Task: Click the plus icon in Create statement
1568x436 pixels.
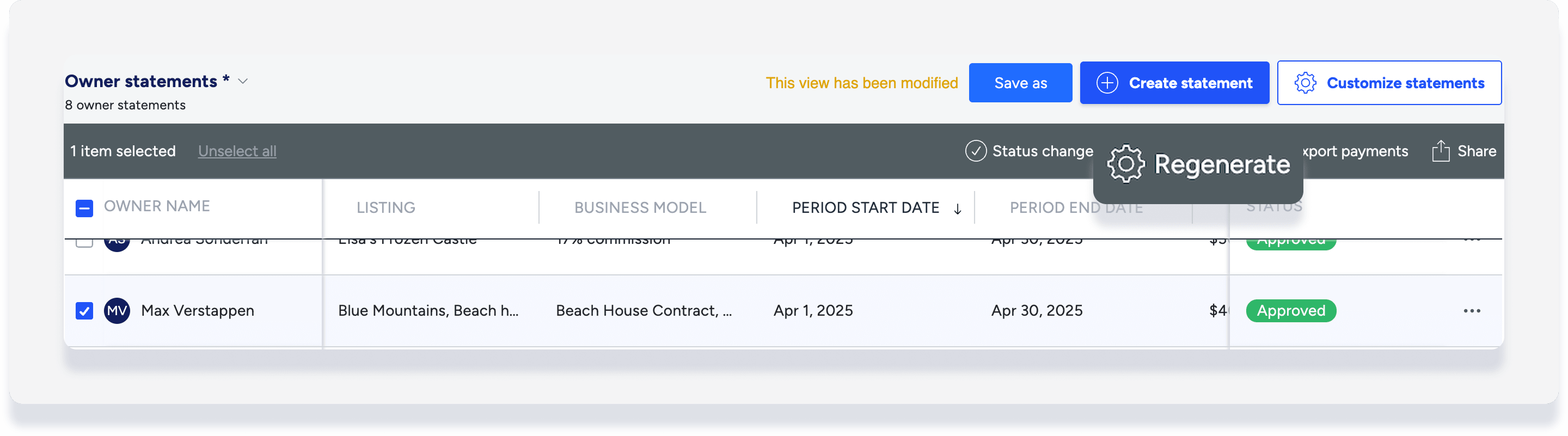Action: (1107, 83)
